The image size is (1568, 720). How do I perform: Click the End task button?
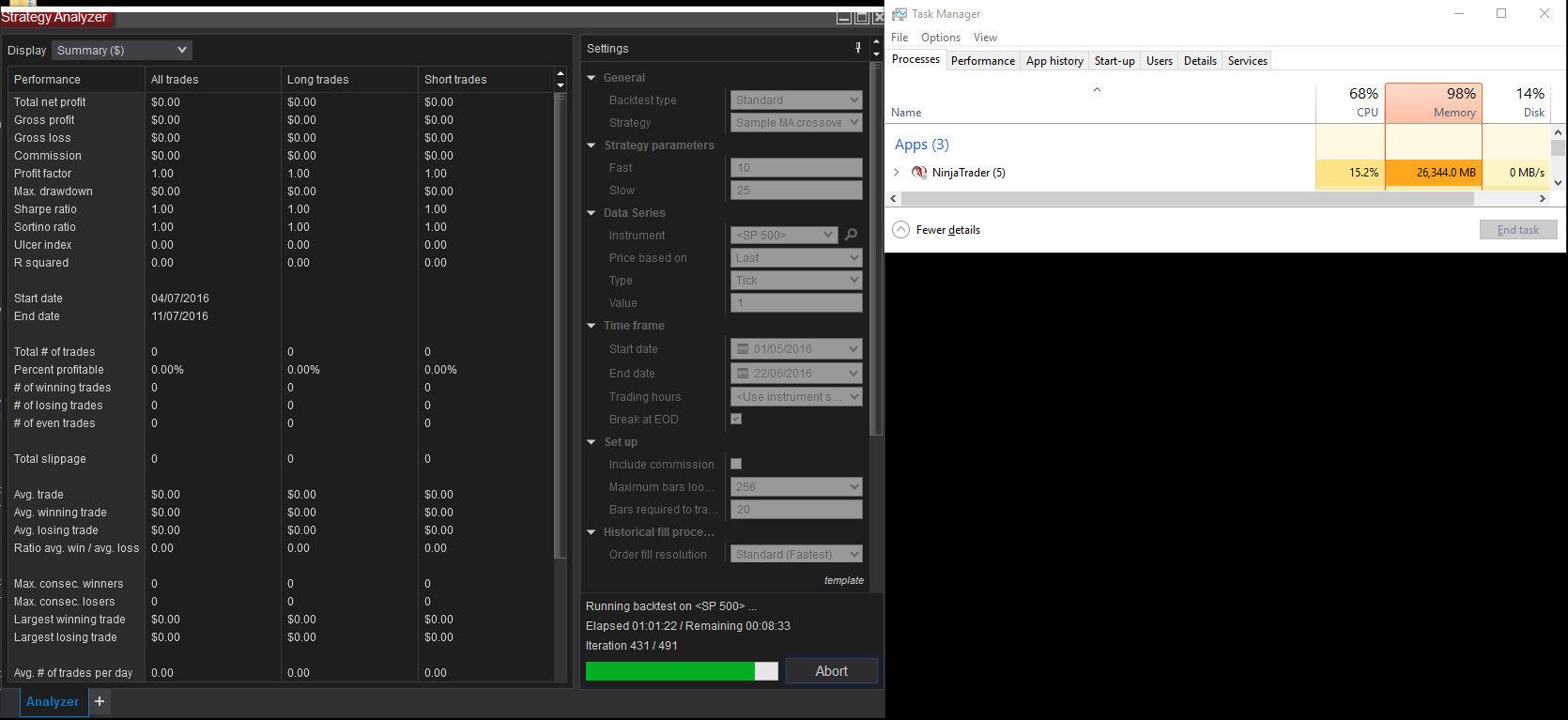tap(1518, 230)
